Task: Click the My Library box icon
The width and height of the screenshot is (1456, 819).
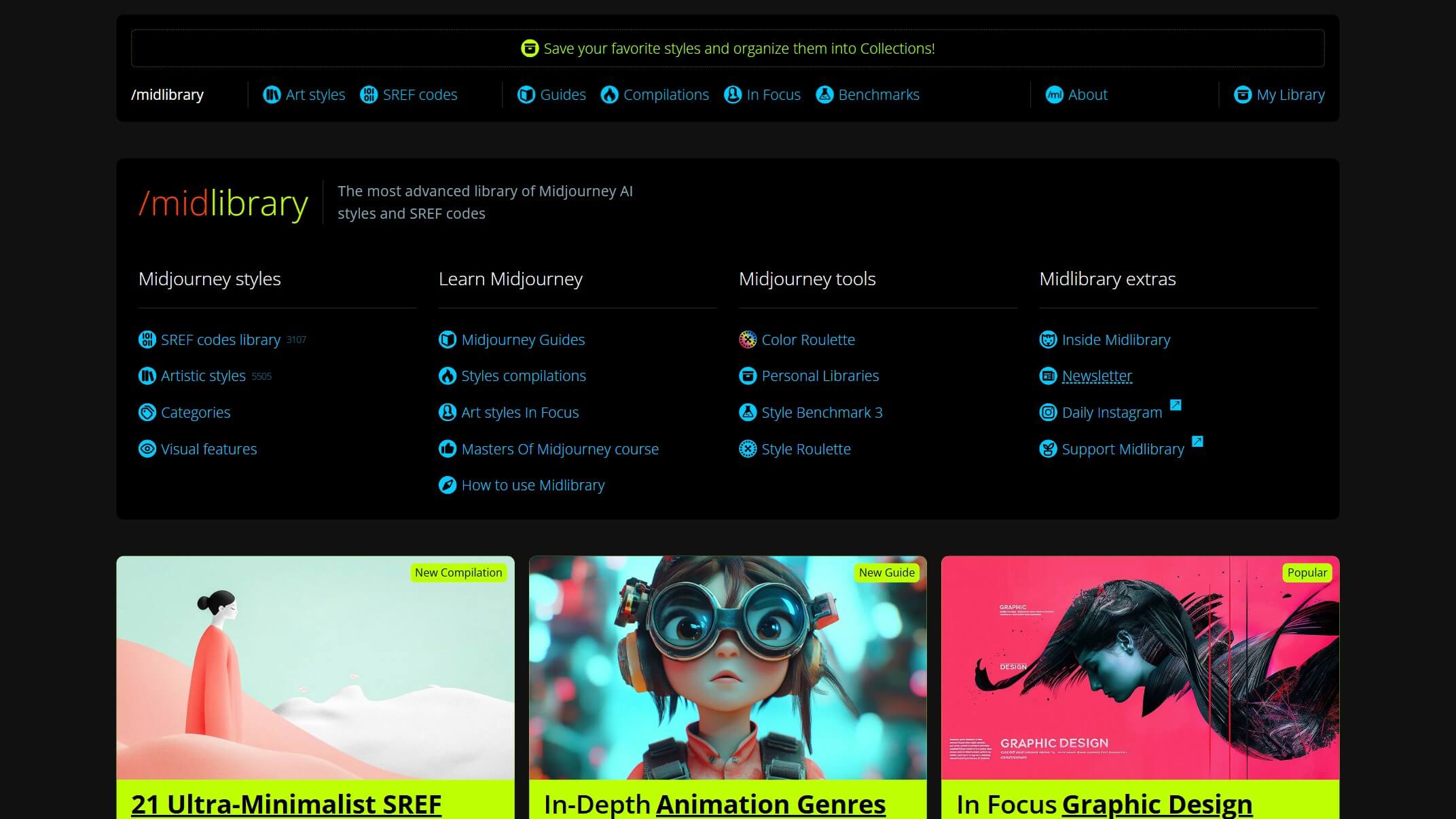Action: [1242, 95]
